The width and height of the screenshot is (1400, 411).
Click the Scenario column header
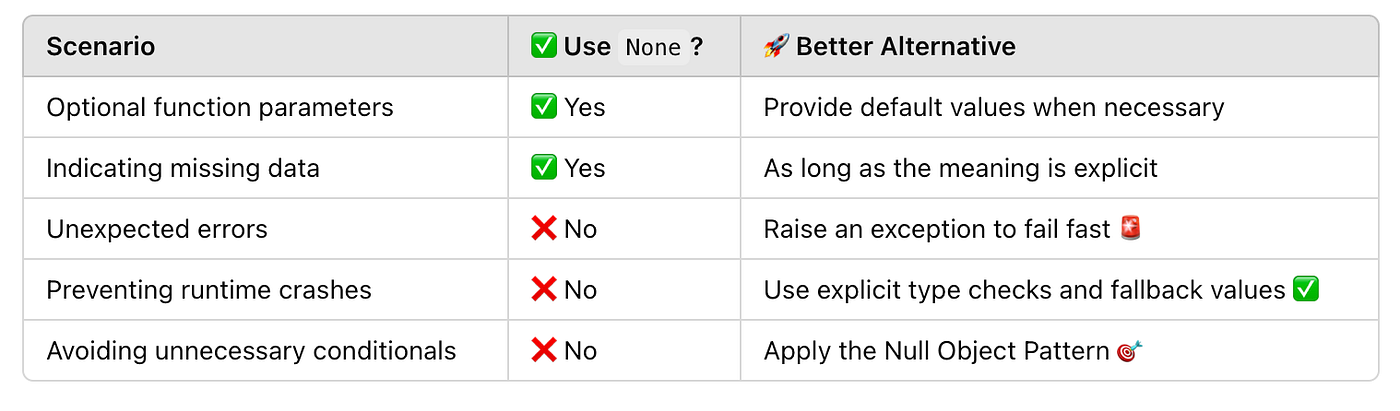click(101, 47)
